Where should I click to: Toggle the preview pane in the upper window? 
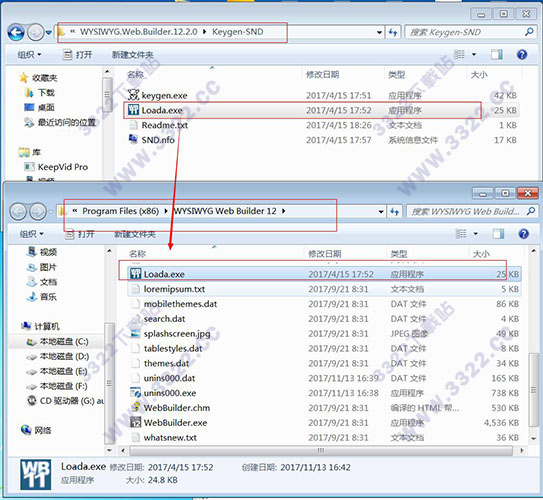(x=497, y=54)
